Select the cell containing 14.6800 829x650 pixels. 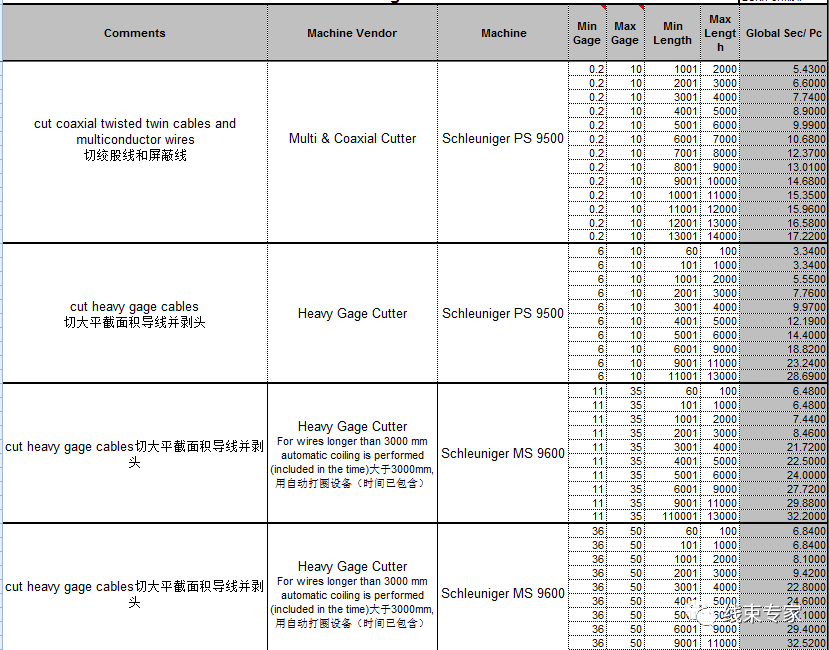[784, 181]
